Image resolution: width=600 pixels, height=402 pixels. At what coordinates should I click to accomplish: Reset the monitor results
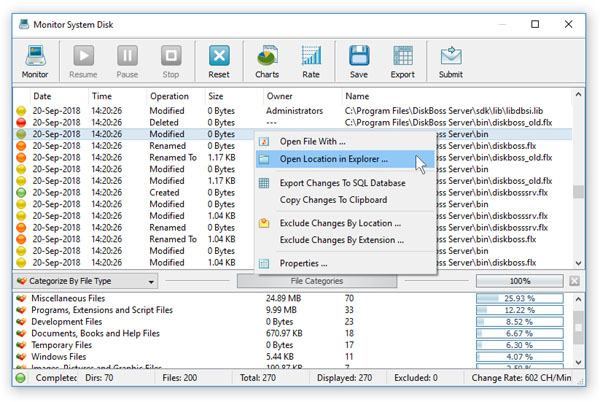(219, 61)
